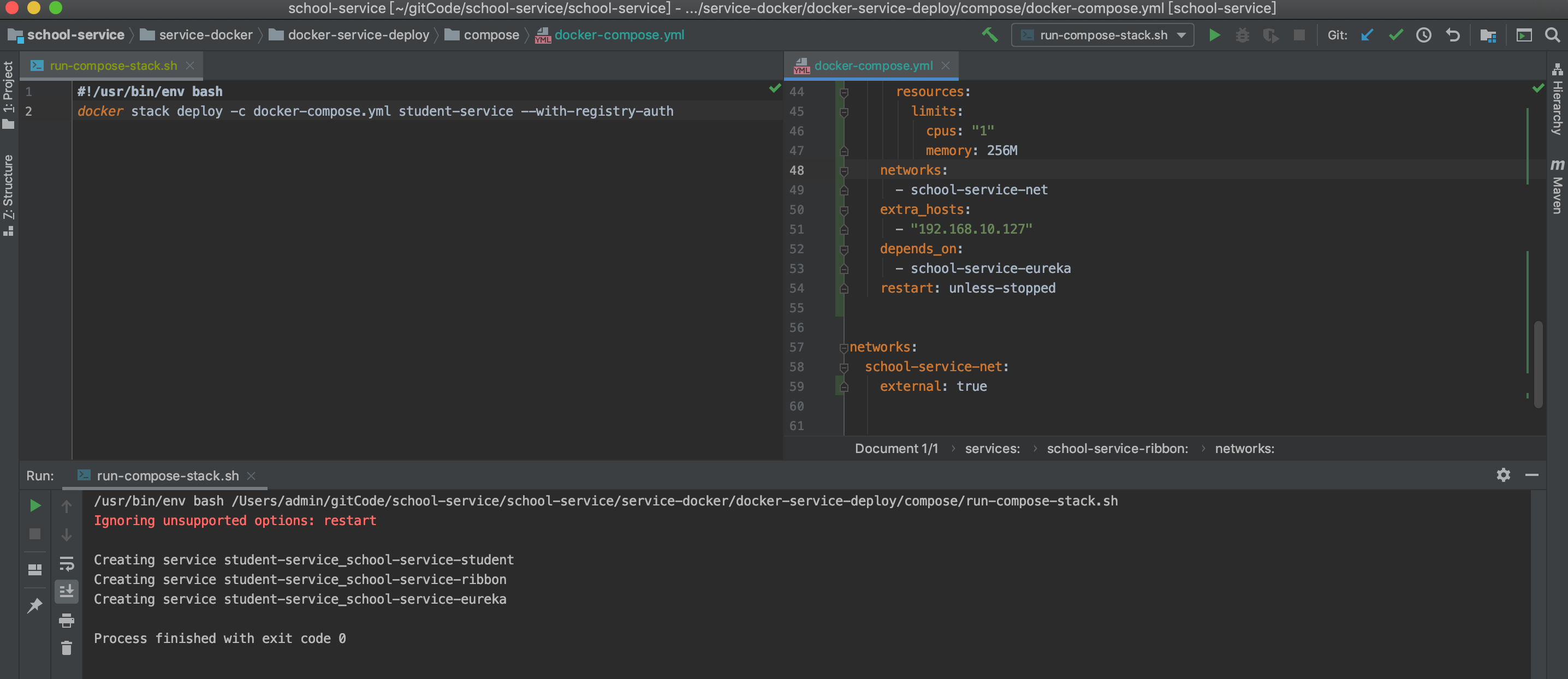
Task: Click inspection checkmark in run-compose-stack.sh editor
Action: [x=774, y=89]
